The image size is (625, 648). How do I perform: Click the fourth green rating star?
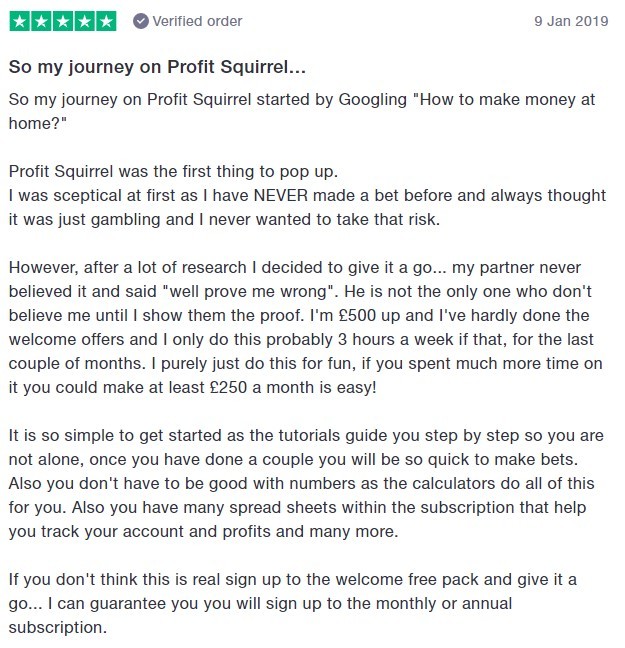point(84,21)
